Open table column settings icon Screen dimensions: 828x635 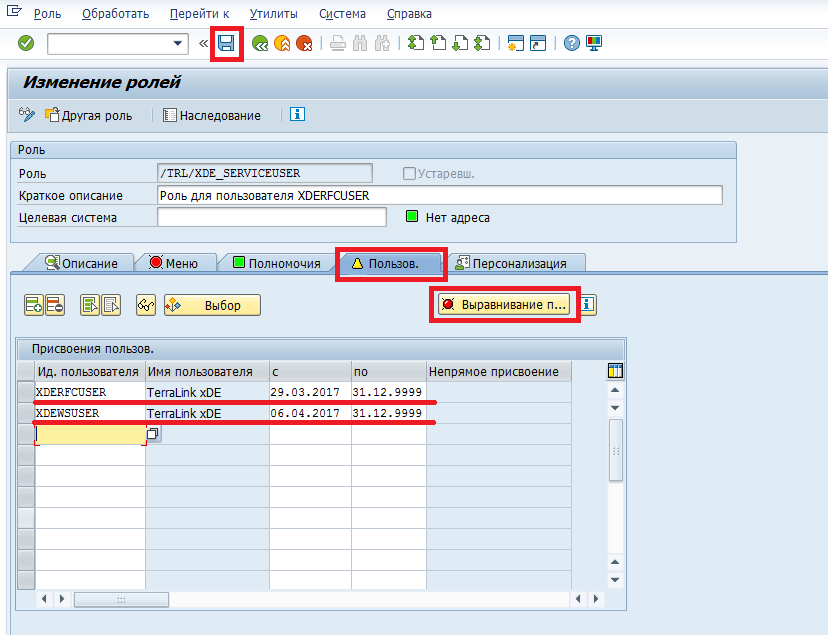[x=616, y=372]
